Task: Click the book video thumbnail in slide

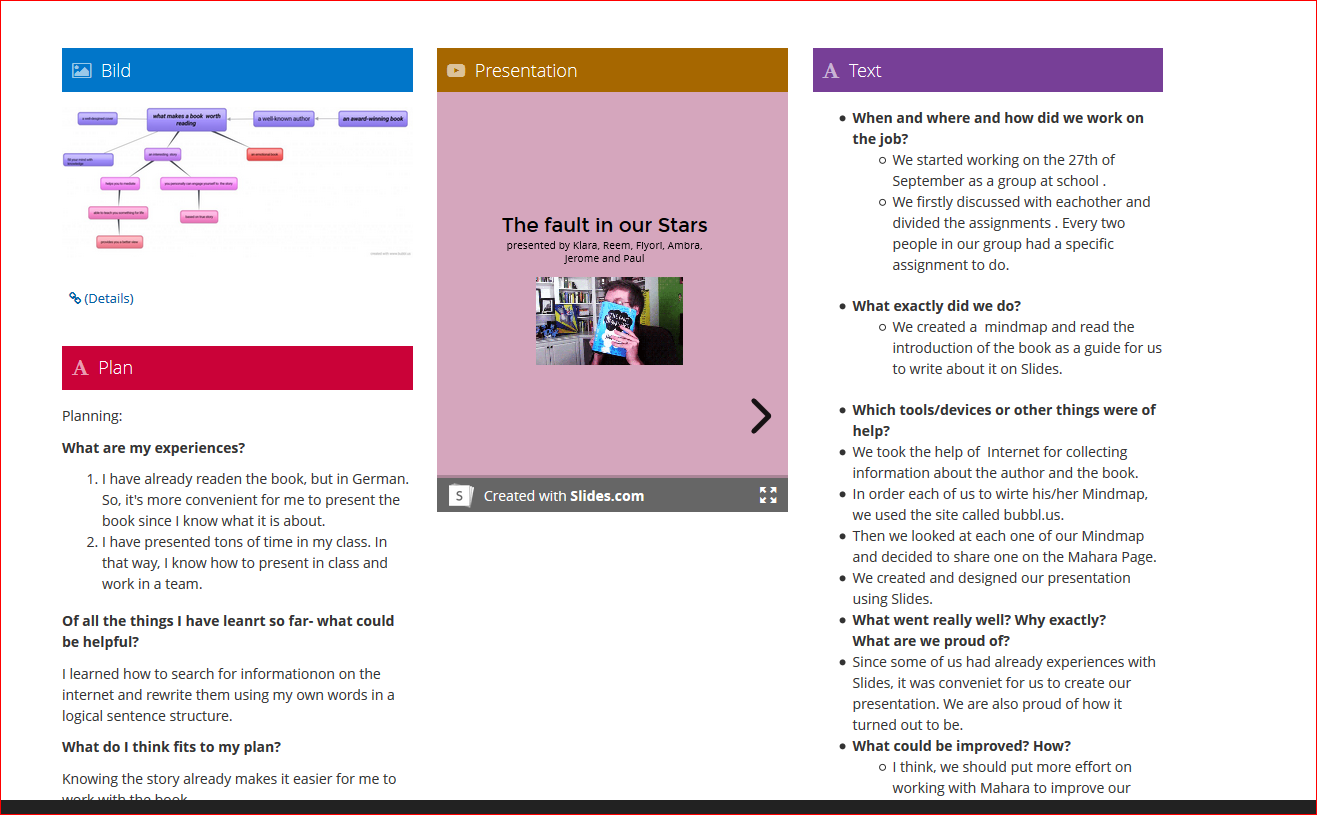Action: click(x=609, y=321)
